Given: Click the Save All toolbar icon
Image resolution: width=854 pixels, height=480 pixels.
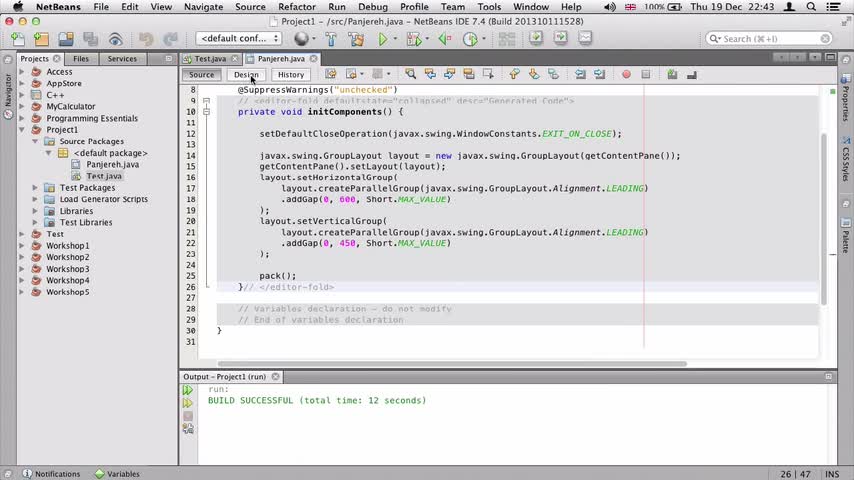Looking at the screenshot, I should click(x=90, y=39).
